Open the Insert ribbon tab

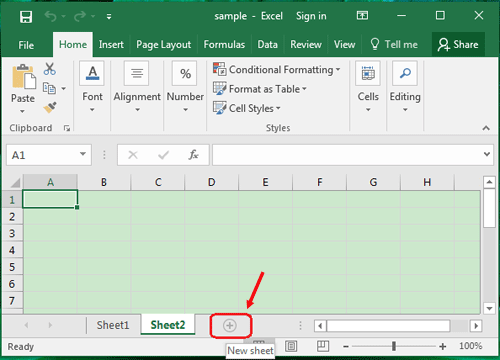111,45
